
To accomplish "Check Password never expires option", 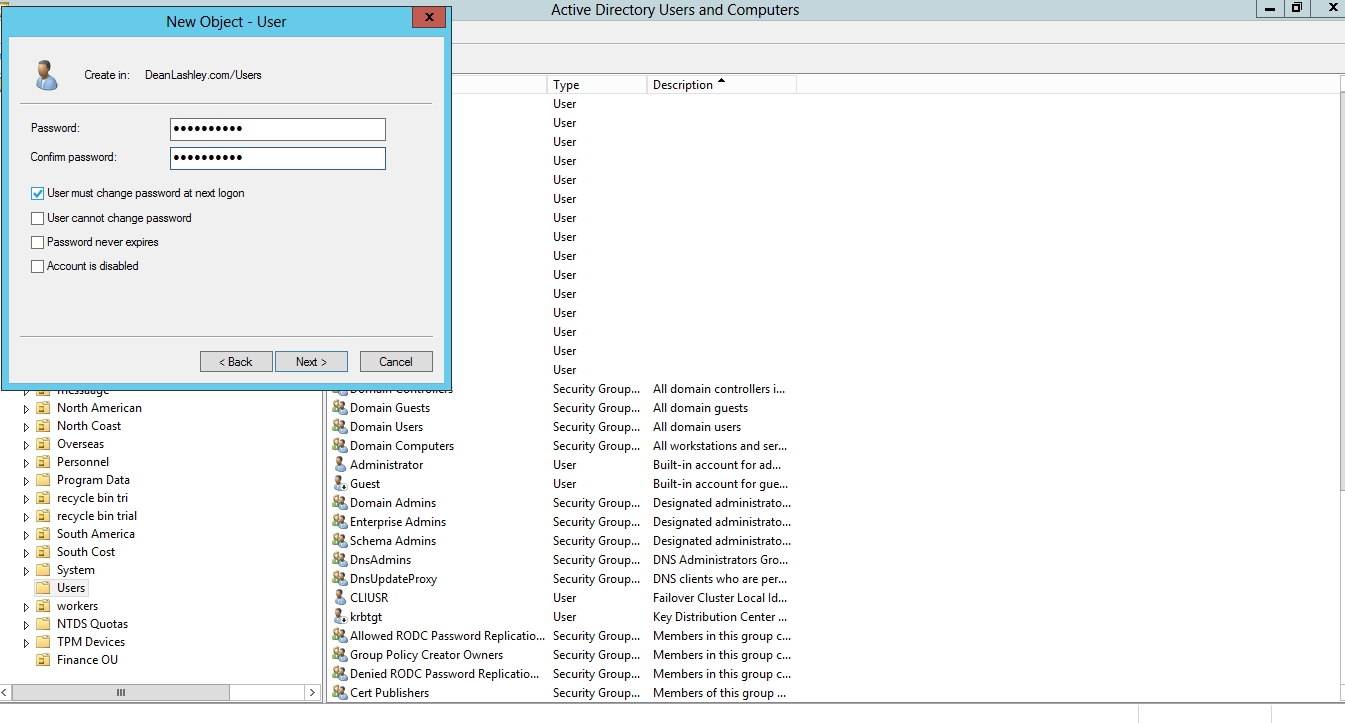I will 38,242.
